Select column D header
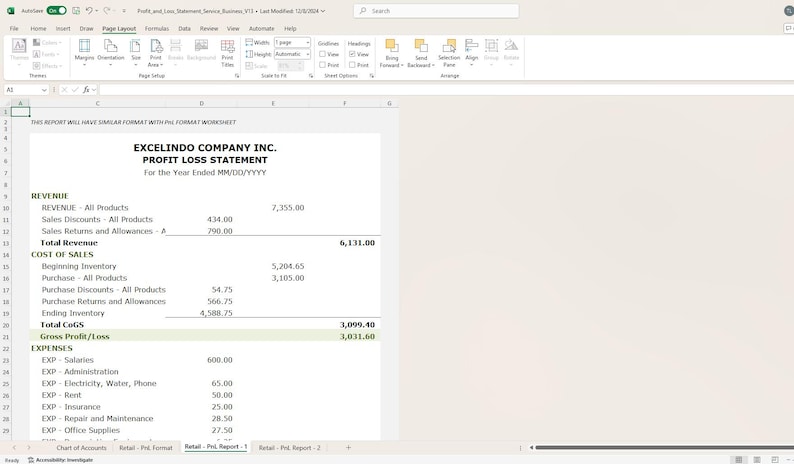Image resolution: width=794 pixels, height=464 pixels. [201, 103]
